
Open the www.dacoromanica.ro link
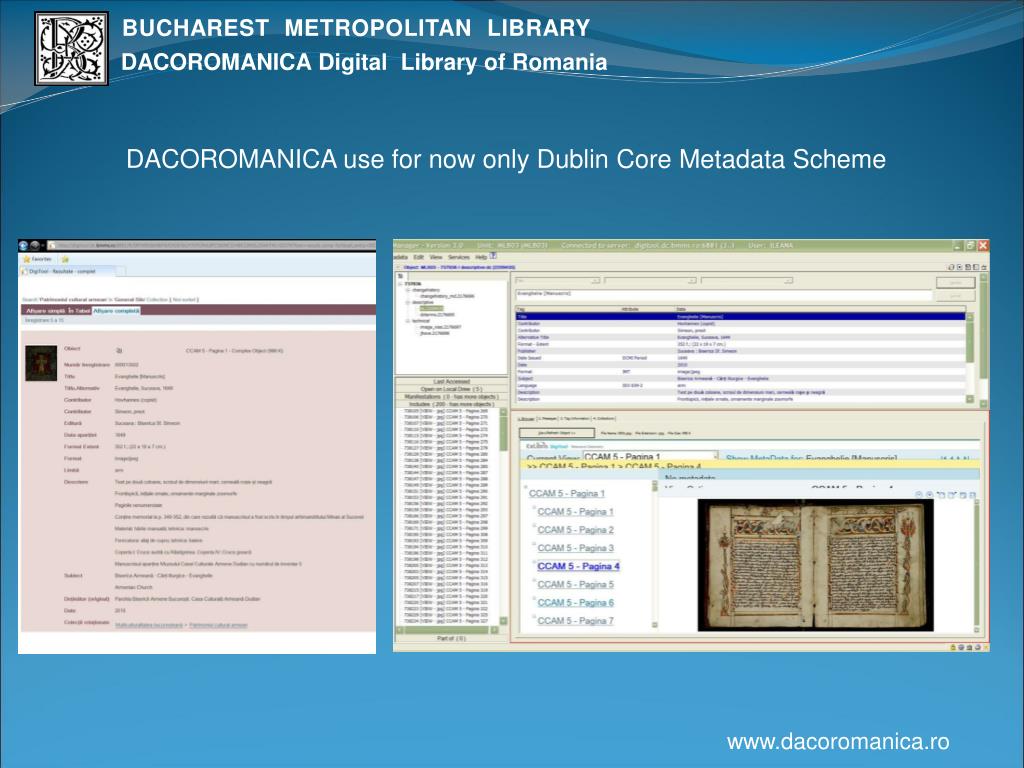pyautogui.click(x=838, y=742)
